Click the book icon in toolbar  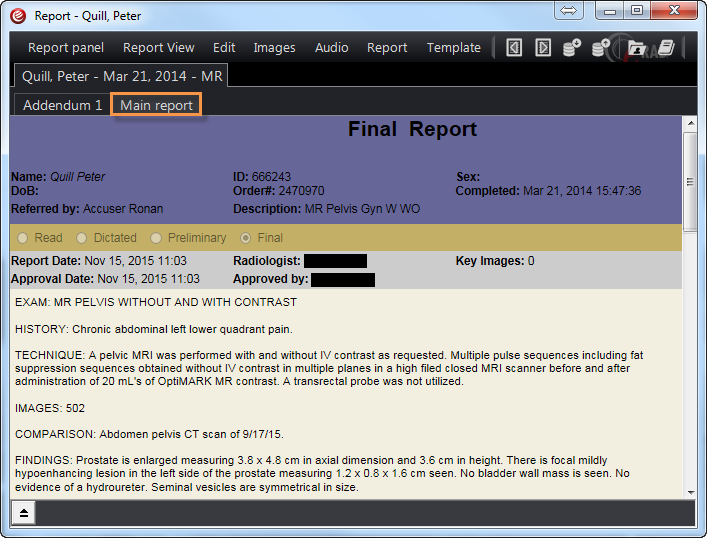pyautogui.click(x=667, y=47)
